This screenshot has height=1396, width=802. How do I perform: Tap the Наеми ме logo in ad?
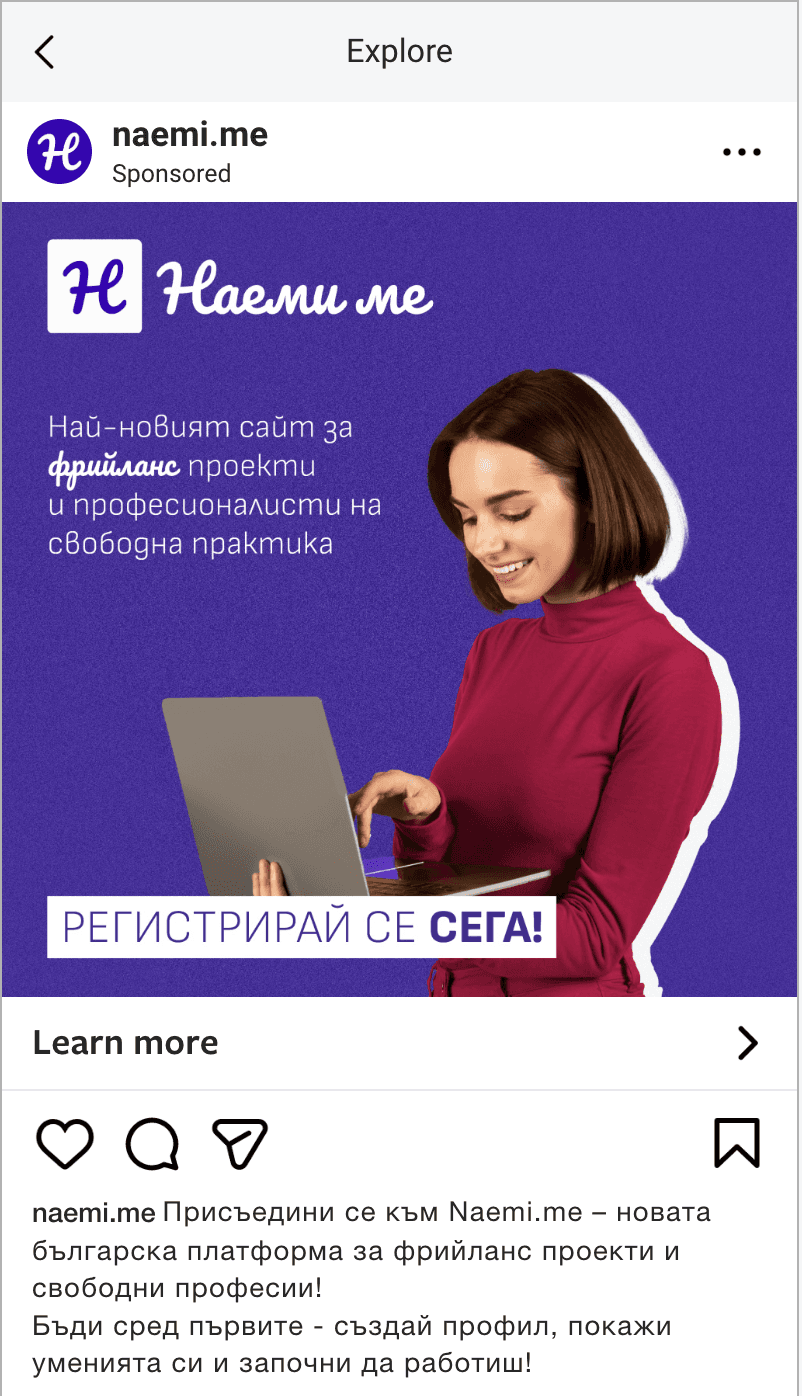point(241,286)
